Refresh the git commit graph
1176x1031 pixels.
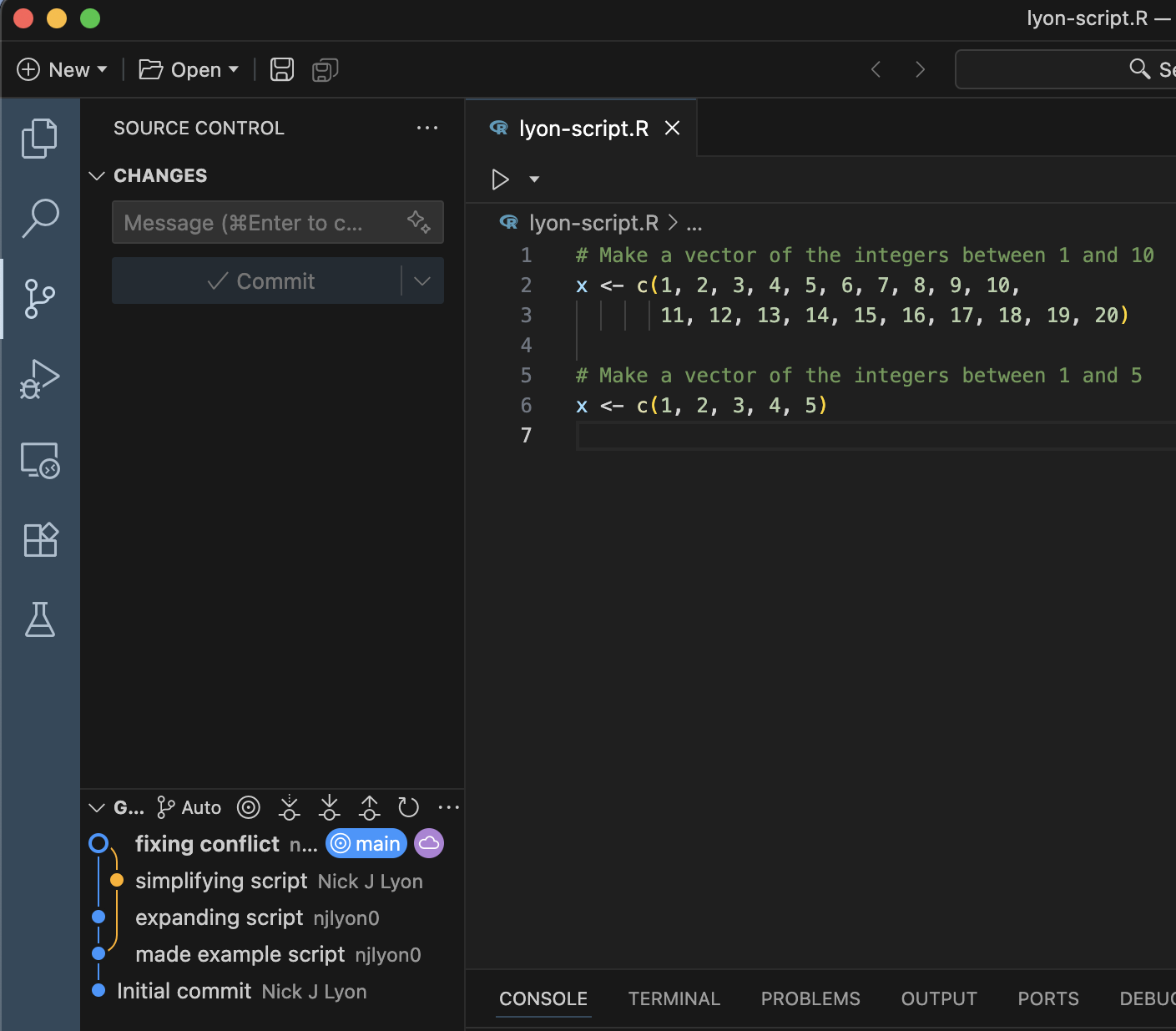408,806
